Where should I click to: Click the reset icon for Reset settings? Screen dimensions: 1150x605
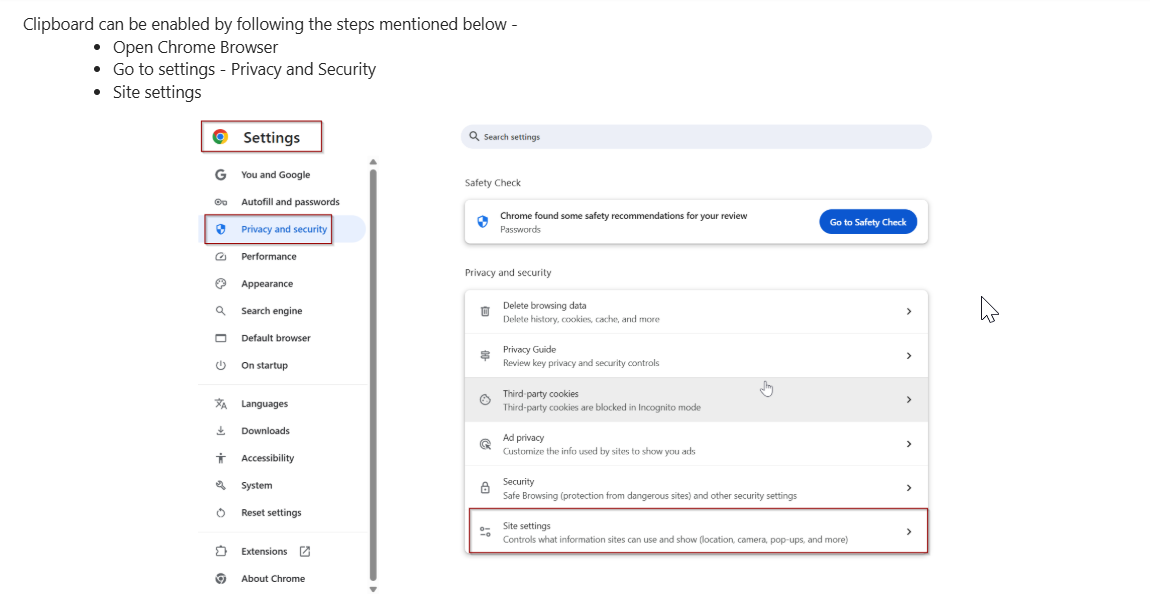[x=220, y=513]
